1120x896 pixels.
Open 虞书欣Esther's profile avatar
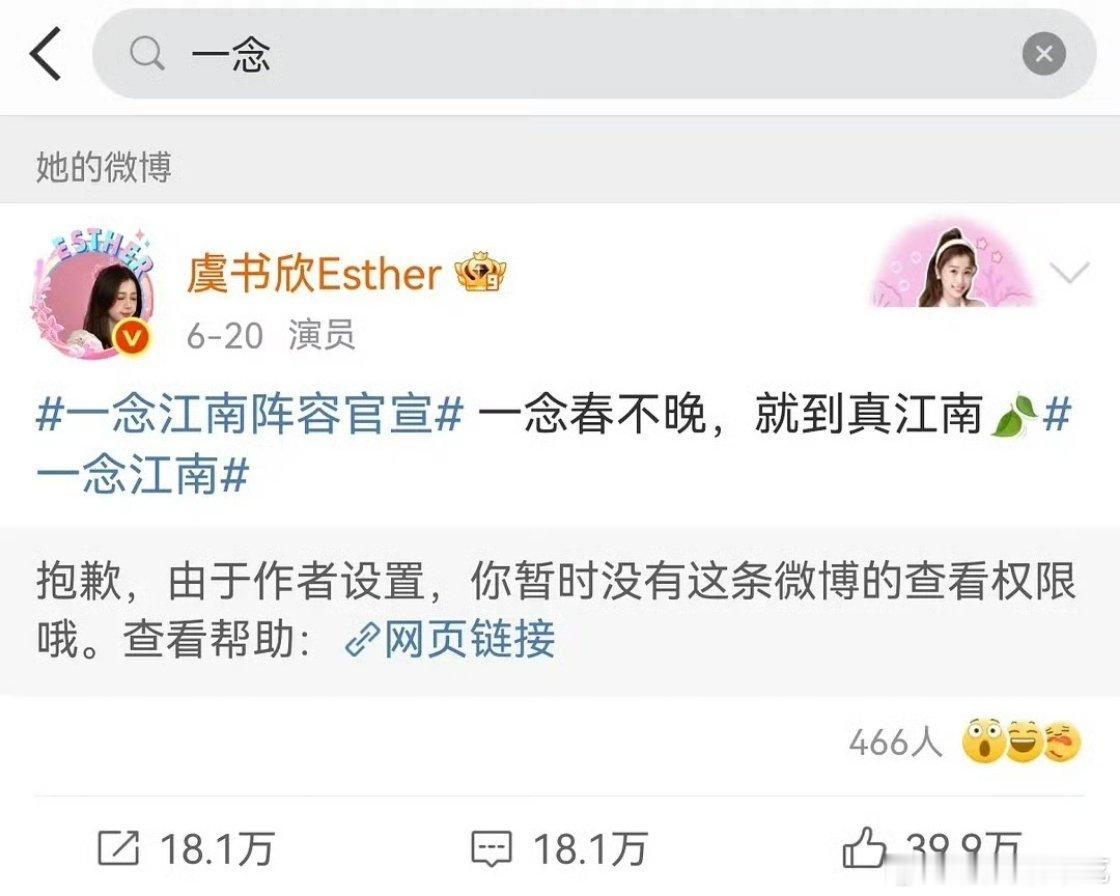[92, 295]
